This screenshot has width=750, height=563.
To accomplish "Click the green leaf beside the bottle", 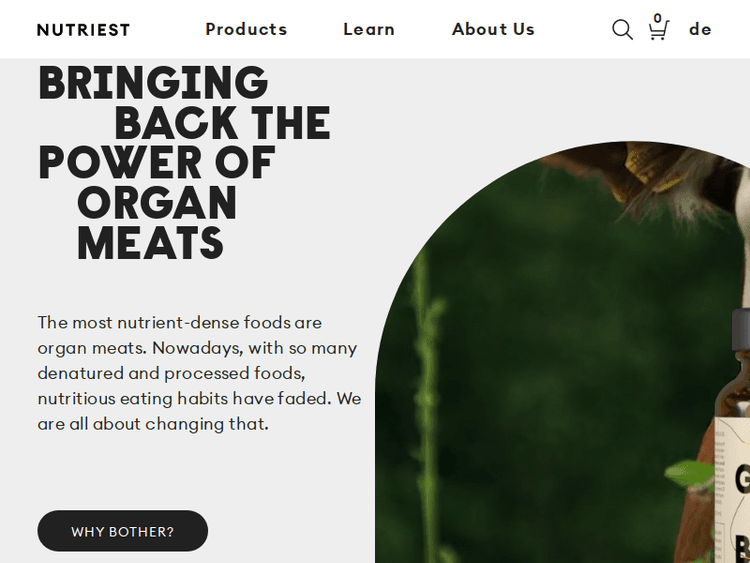I will click(x=689, y=474).
